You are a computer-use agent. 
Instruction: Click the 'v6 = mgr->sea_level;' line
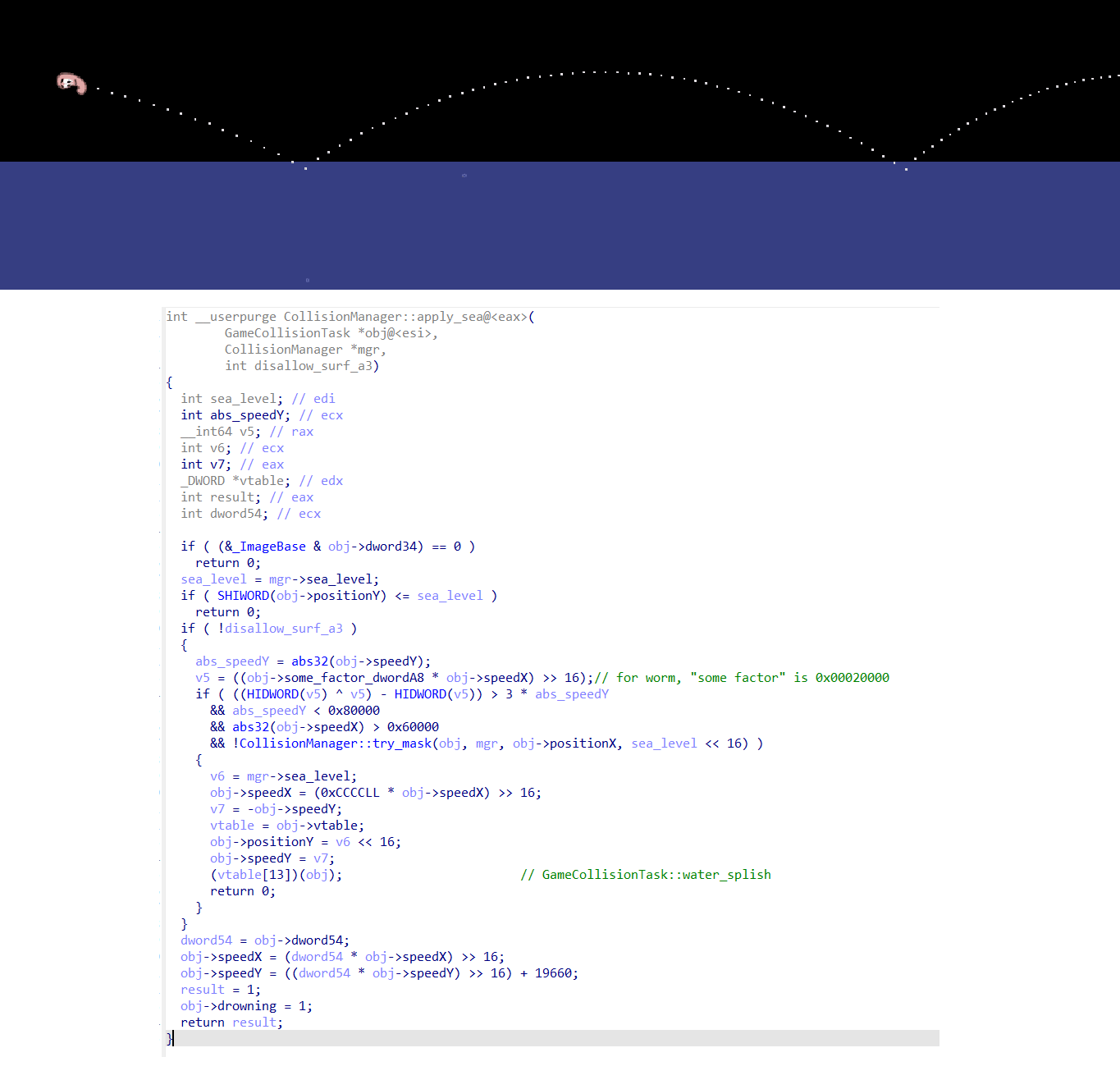[x=284, y=776]
